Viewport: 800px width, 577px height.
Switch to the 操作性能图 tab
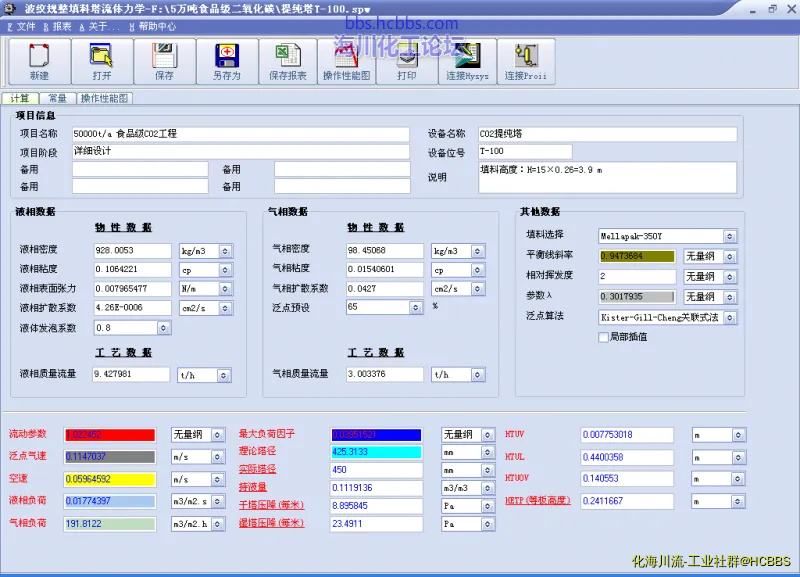(104, 98)
